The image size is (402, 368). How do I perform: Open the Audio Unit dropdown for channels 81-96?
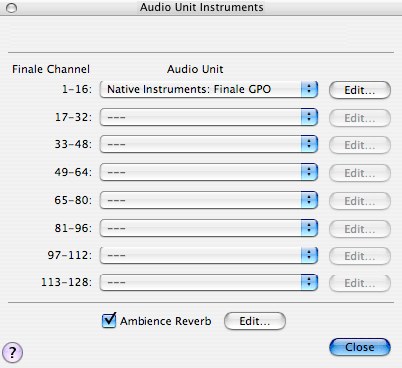pos(209,228)
